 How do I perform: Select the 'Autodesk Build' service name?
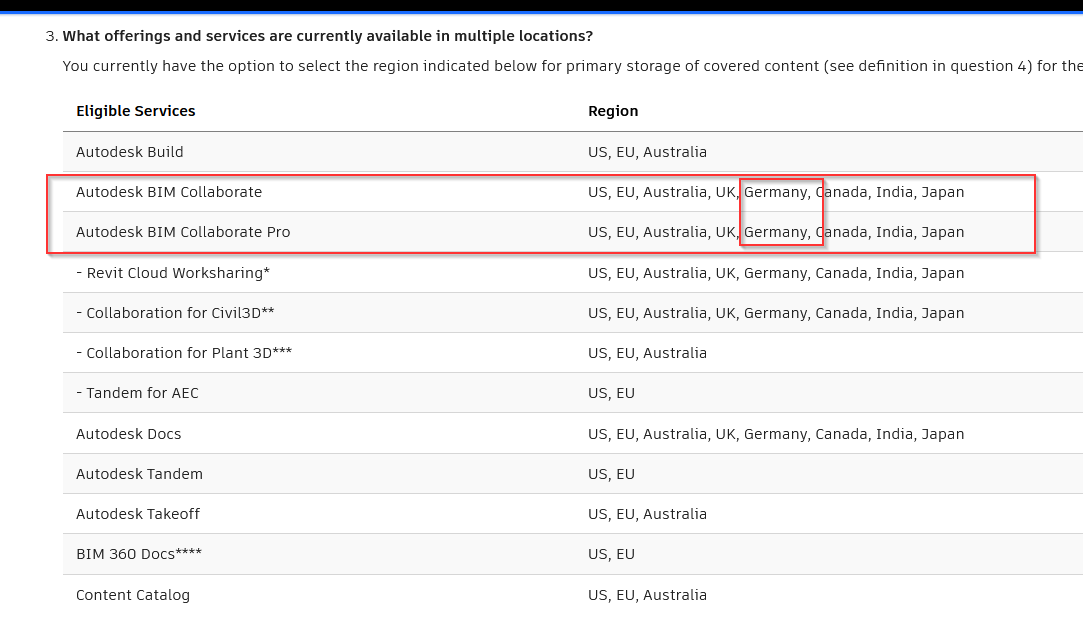pos(130,152)
